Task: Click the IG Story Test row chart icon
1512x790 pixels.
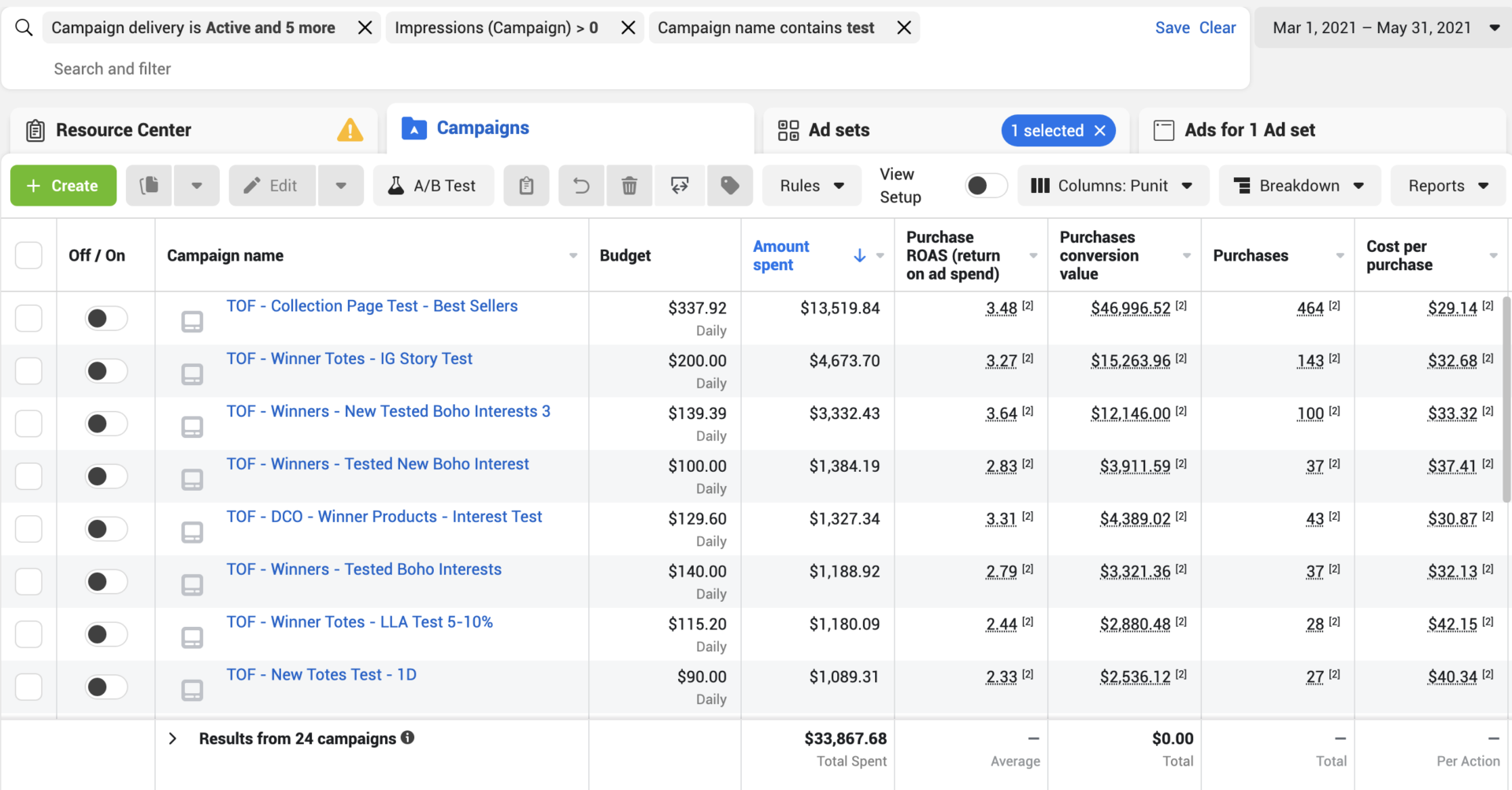Action: point(192,374)
